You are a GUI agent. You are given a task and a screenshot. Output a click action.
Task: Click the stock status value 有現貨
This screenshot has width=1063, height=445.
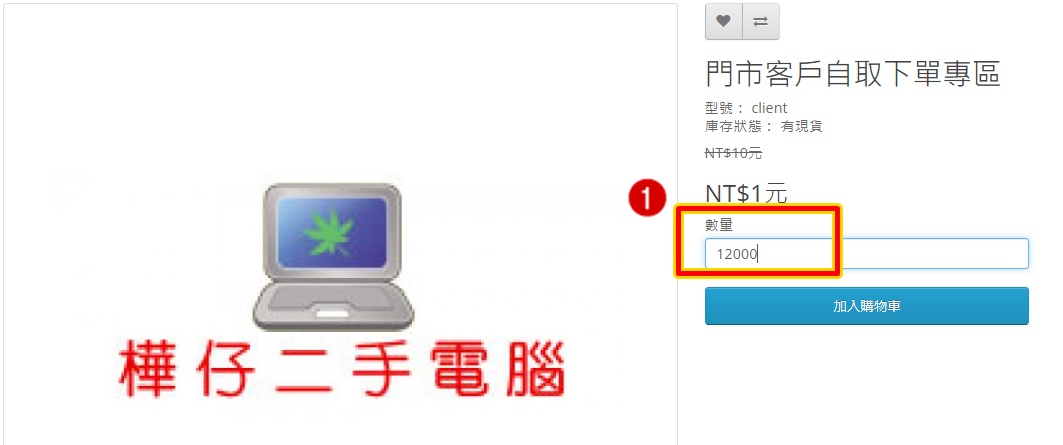pyautogui.click(x=802, y=126)
